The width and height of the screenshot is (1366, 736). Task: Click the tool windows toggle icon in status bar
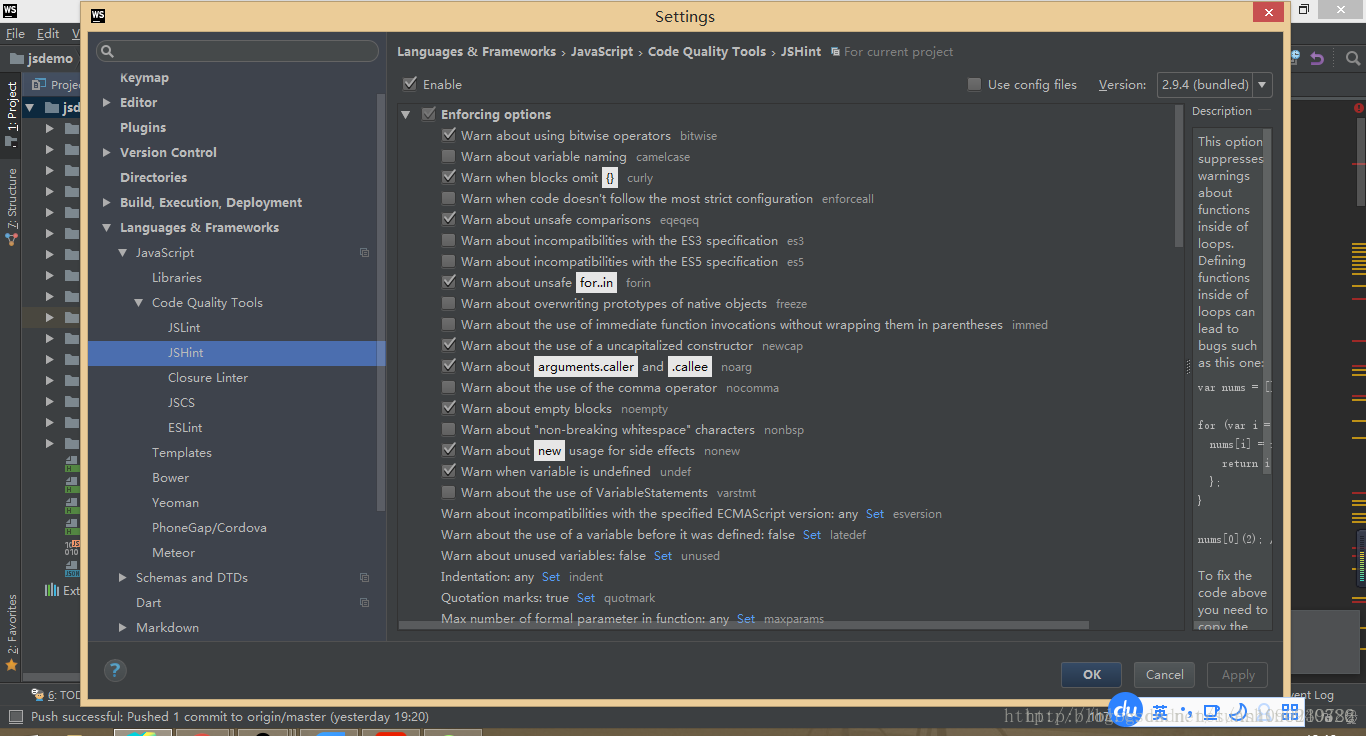pos(15,716)
